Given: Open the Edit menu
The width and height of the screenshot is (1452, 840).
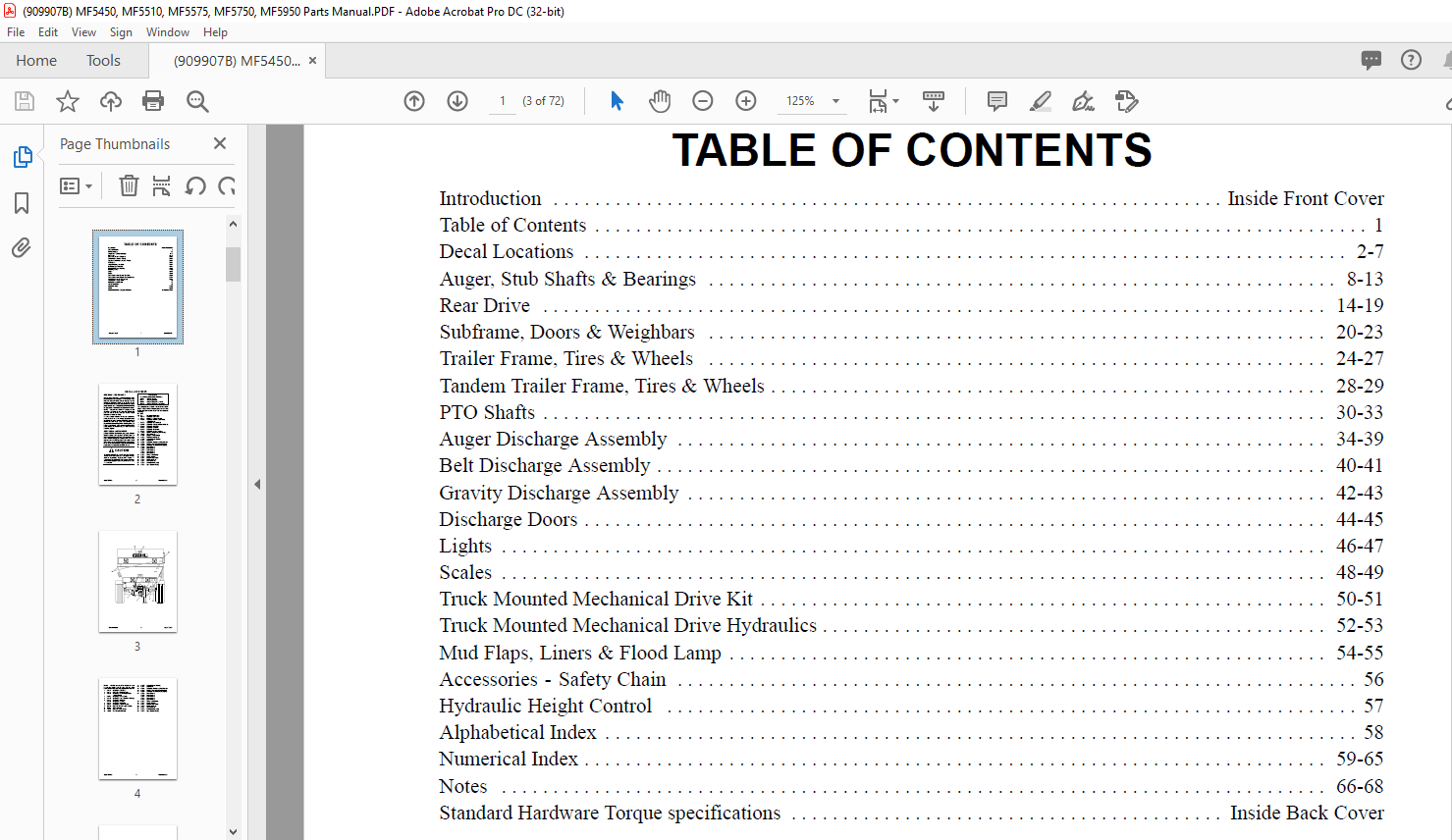Looking at the screenshot, I should click(x=48, y=32).
